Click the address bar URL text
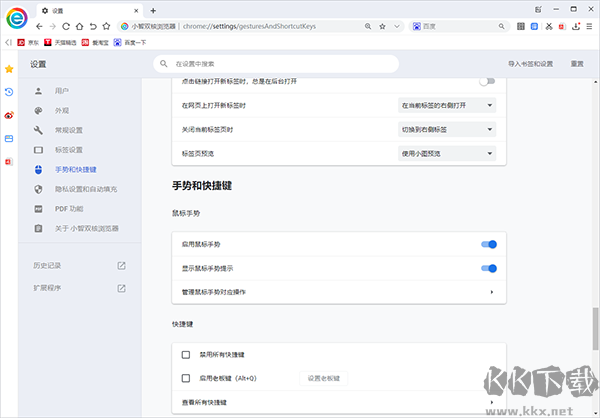 (249, 26)
